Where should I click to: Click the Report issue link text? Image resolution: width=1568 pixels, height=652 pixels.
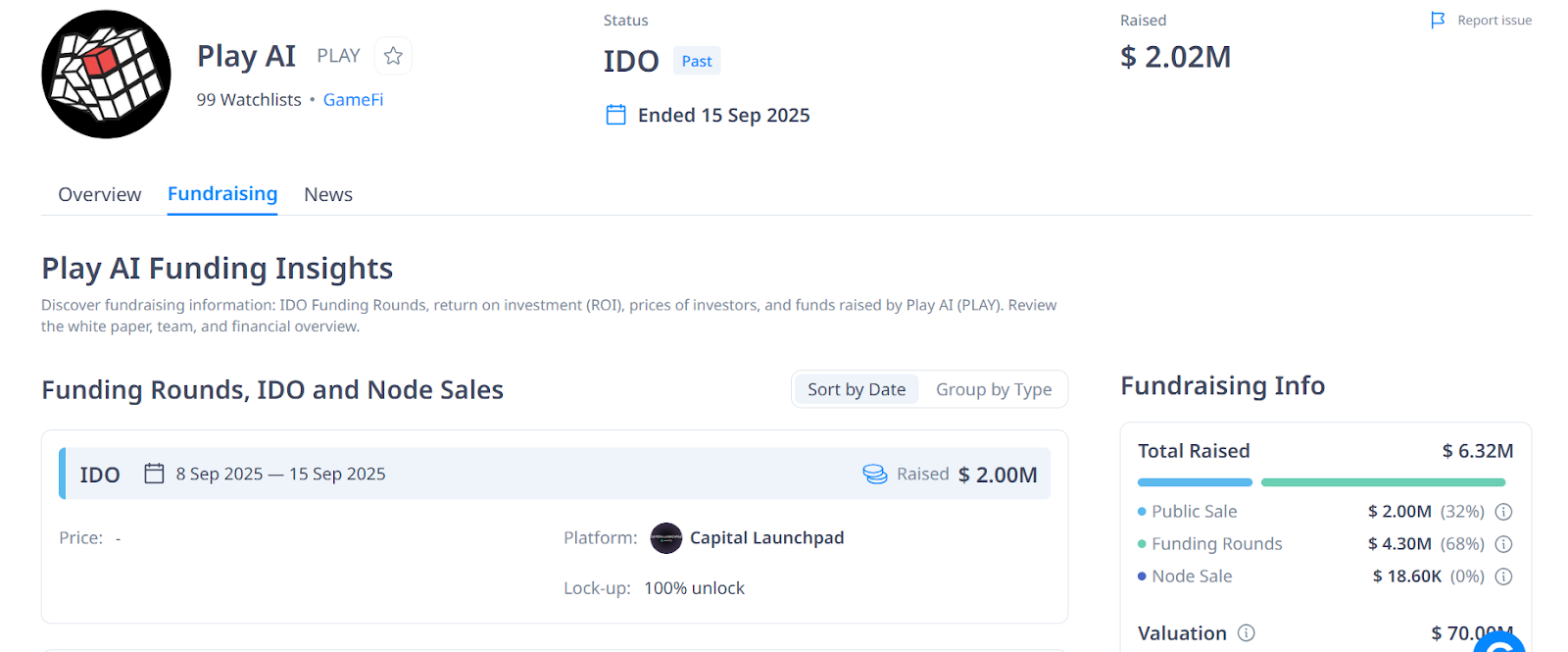(1494, 21)
